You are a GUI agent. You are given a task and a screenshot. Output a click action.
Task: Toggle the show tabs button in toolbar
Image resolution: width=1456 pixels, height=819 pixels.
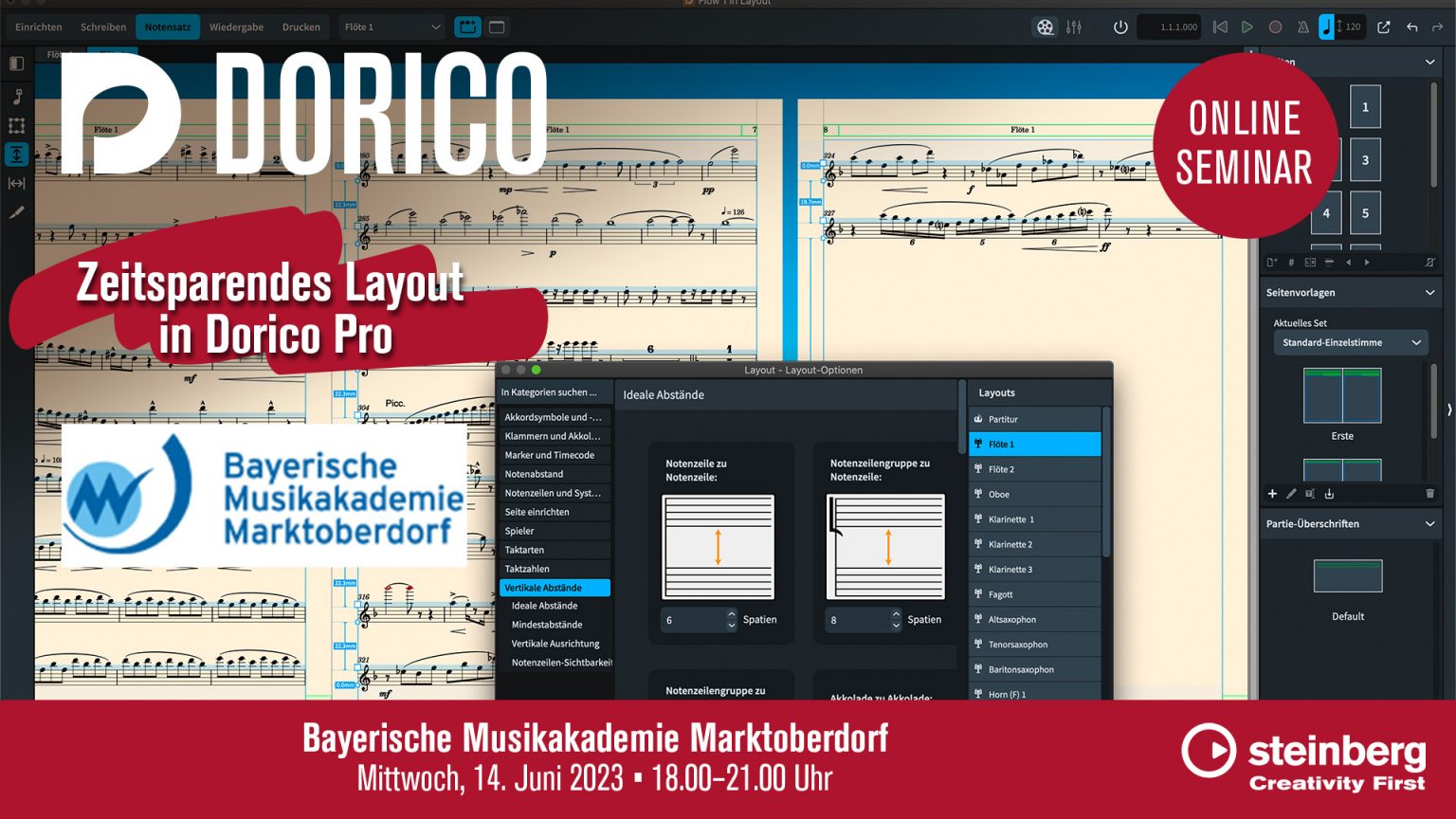coord(468,27)
